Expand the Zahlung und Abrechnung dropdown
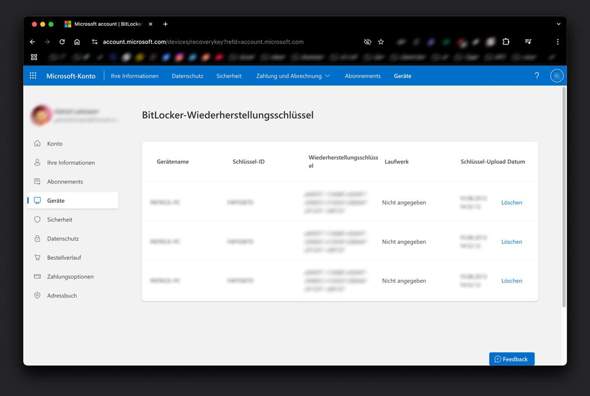Viewport: 590px width, 396px height. [x=293, y=76]
